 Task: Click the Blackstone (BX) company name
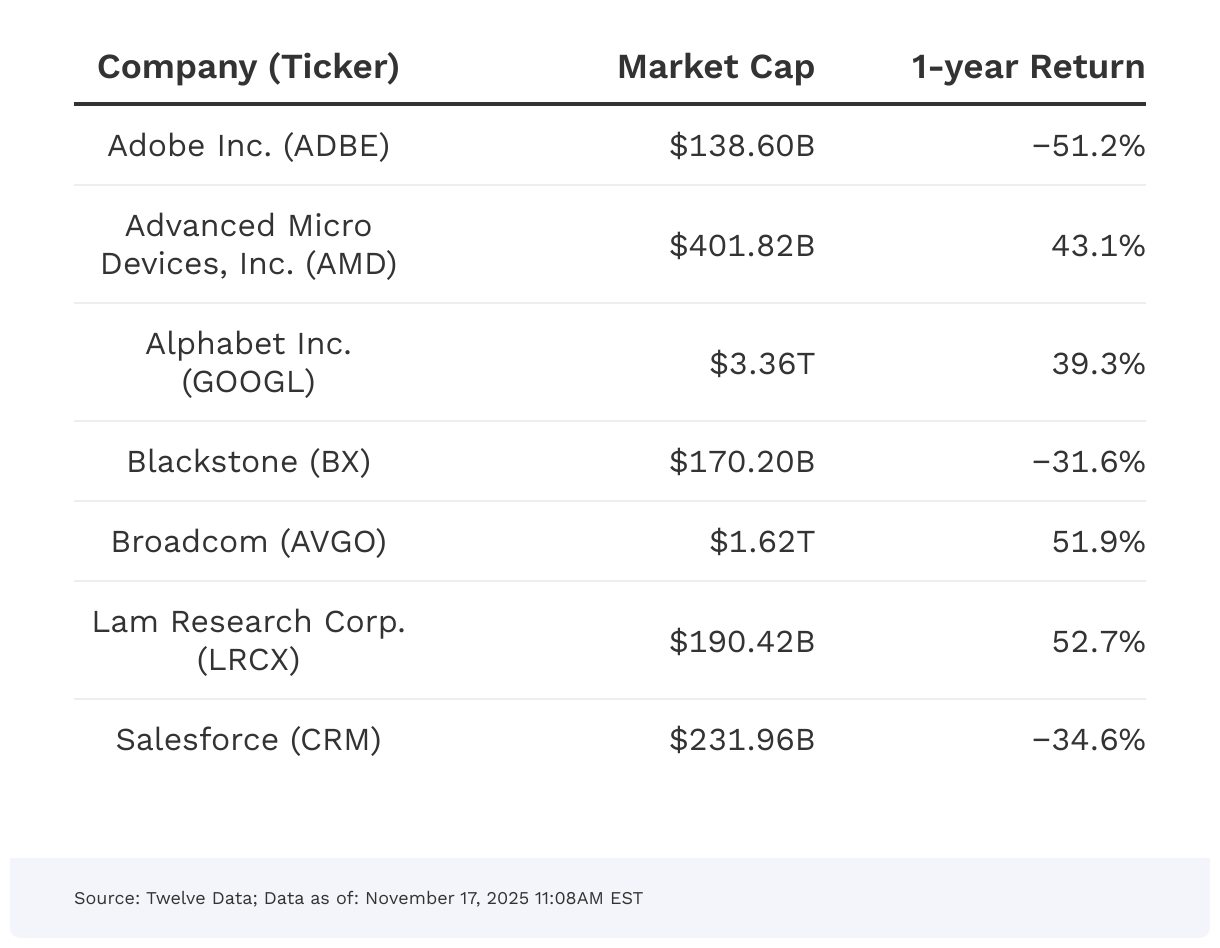(x=248, y=462)
